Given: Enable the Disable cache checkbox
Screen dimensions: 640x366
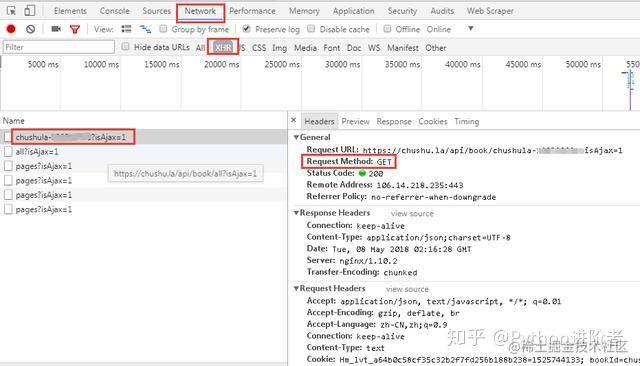Looking at the screenshot, I should (311, 29).
